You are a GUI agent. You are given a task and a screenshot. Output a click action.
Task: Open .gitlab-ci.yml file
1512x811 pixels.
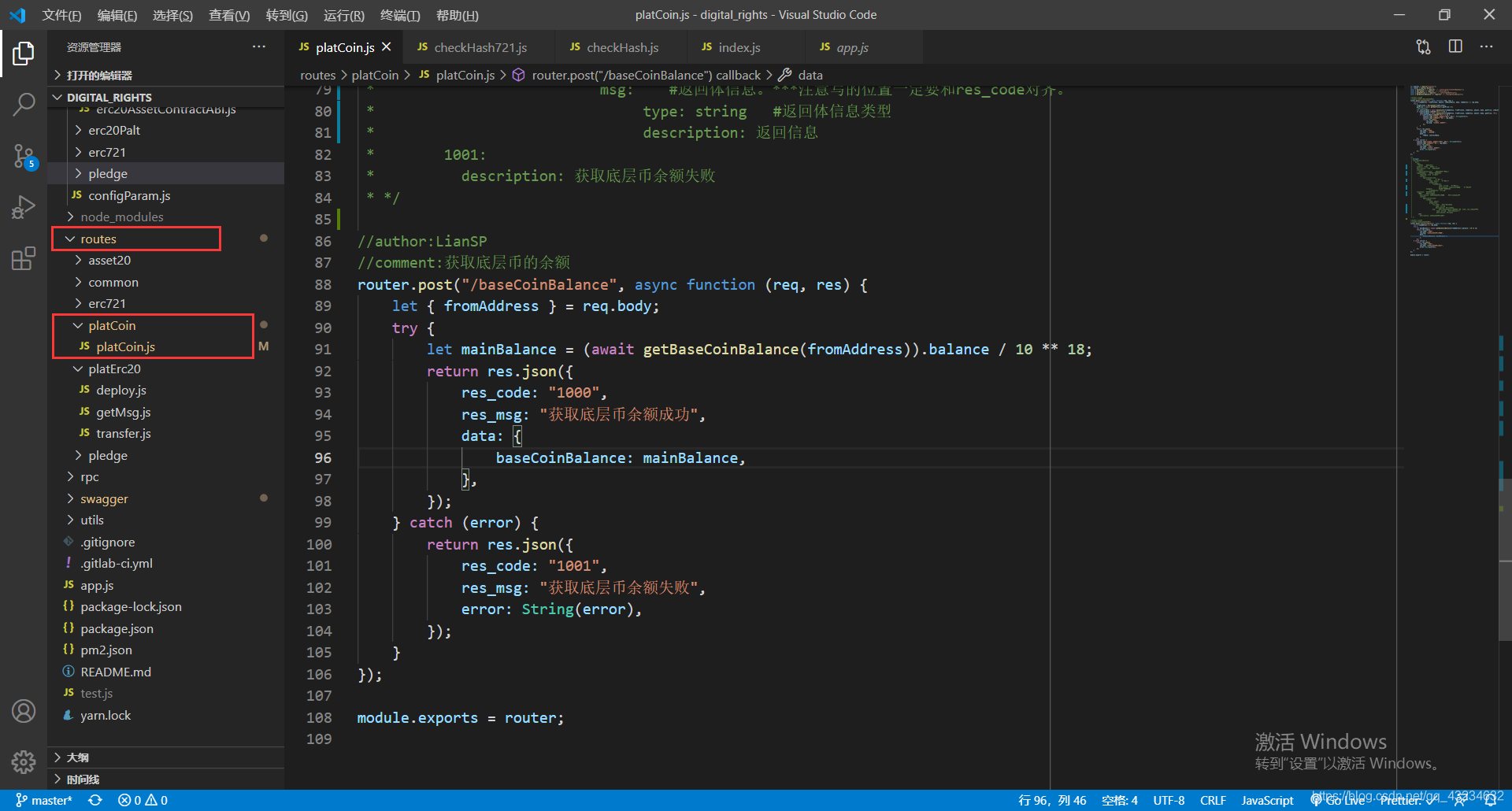[165, 563]
